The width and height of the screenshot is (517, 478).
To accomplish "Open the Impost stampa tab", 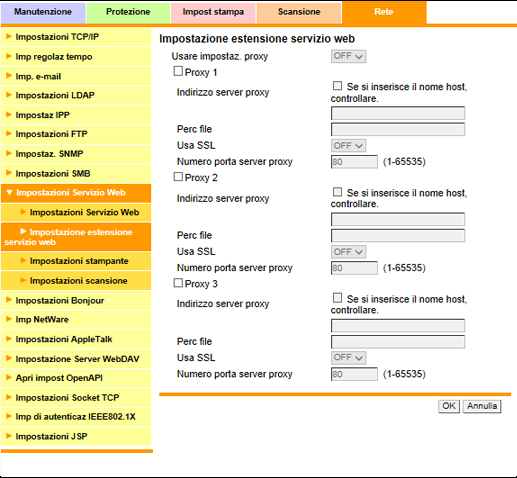I will coord(213,12).
